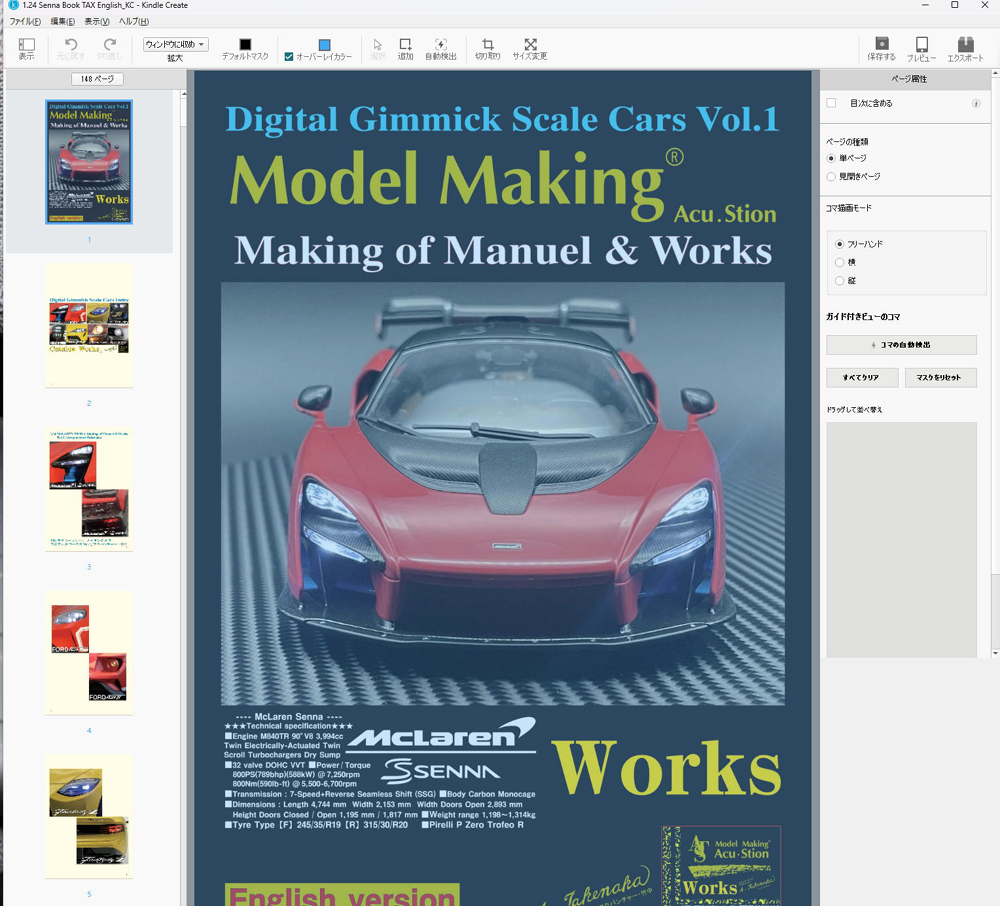Click the エクスポート export icon
This screenshot has height=906, width=1000.
[x=966, y=44]
